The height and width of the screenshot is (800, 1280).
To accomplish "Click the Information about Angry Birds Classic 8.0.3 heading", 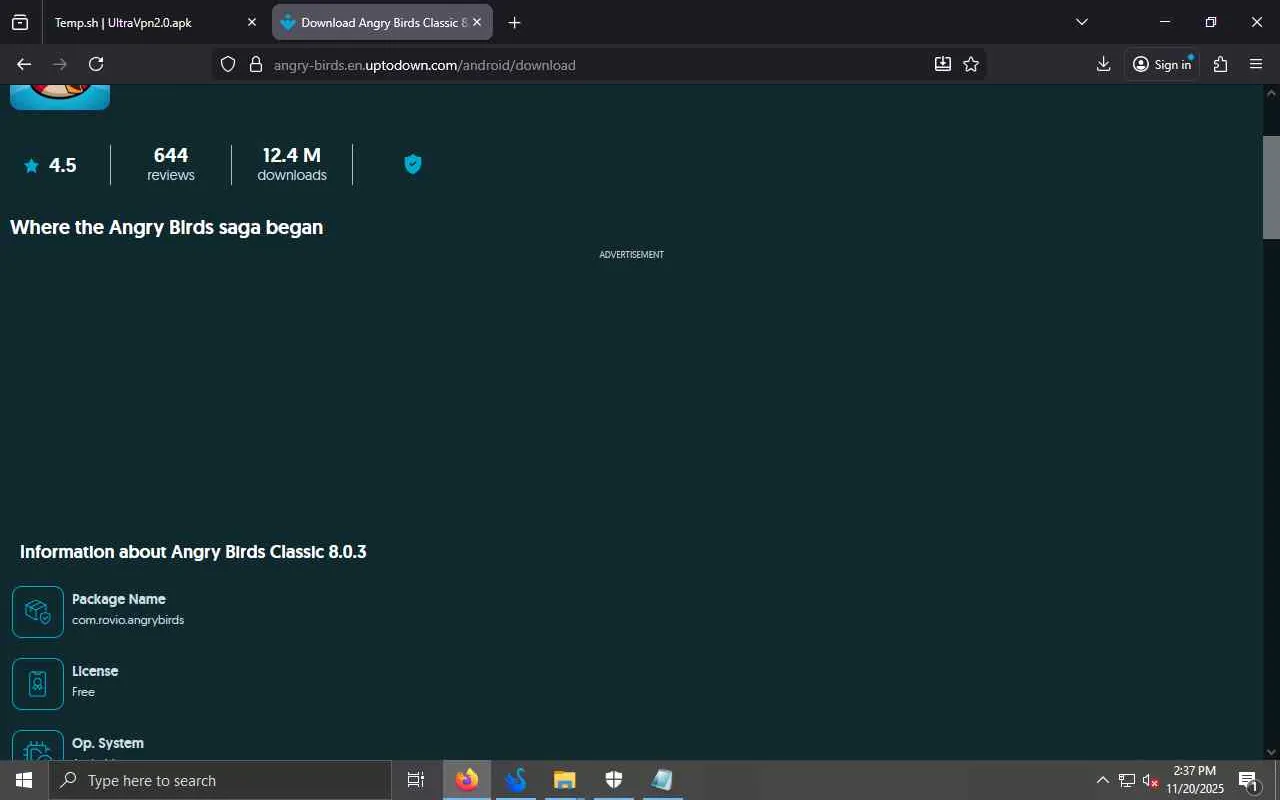I will point(193,552).
